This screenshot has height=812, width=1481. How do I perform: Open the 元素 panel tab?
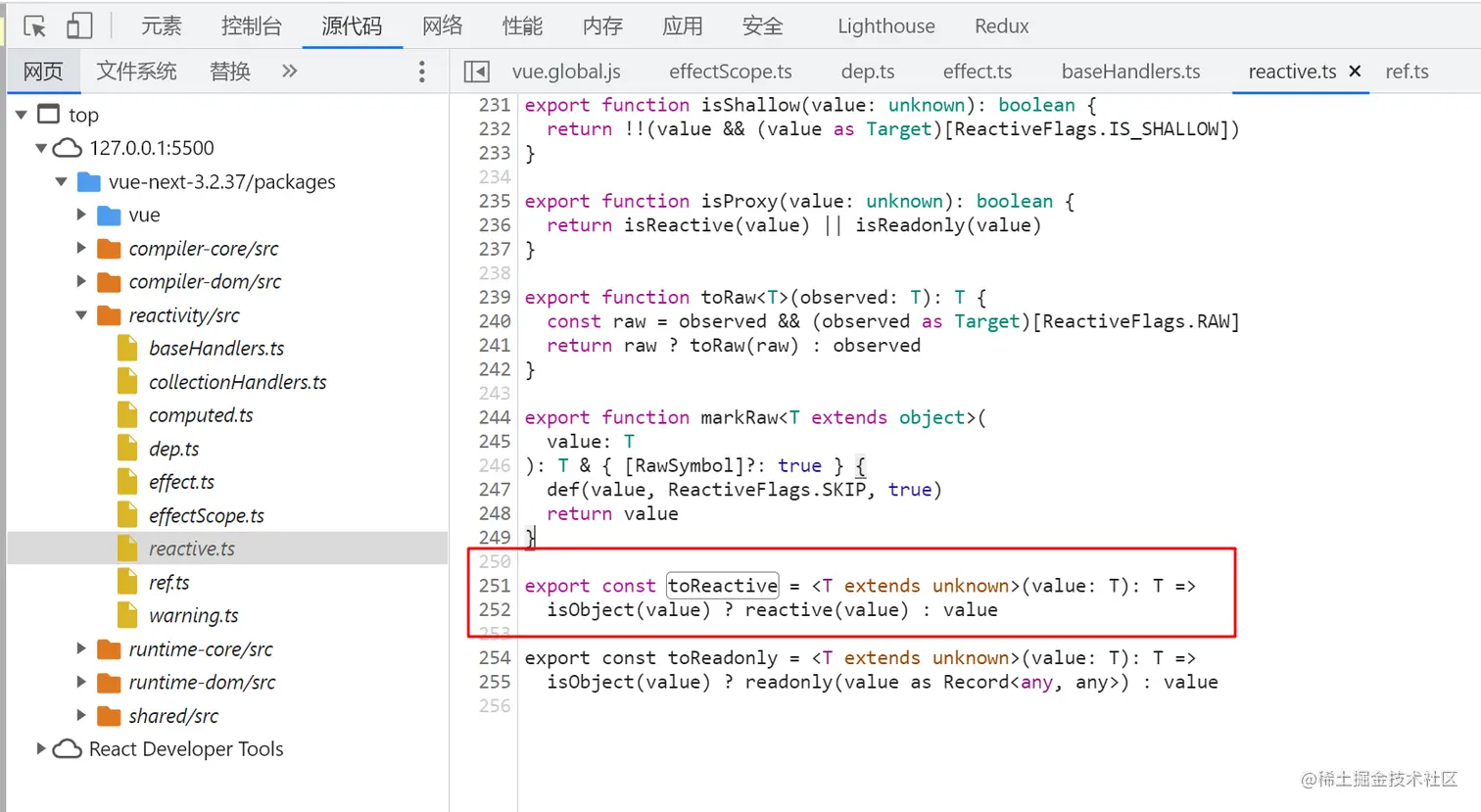(x=161, y=26)
